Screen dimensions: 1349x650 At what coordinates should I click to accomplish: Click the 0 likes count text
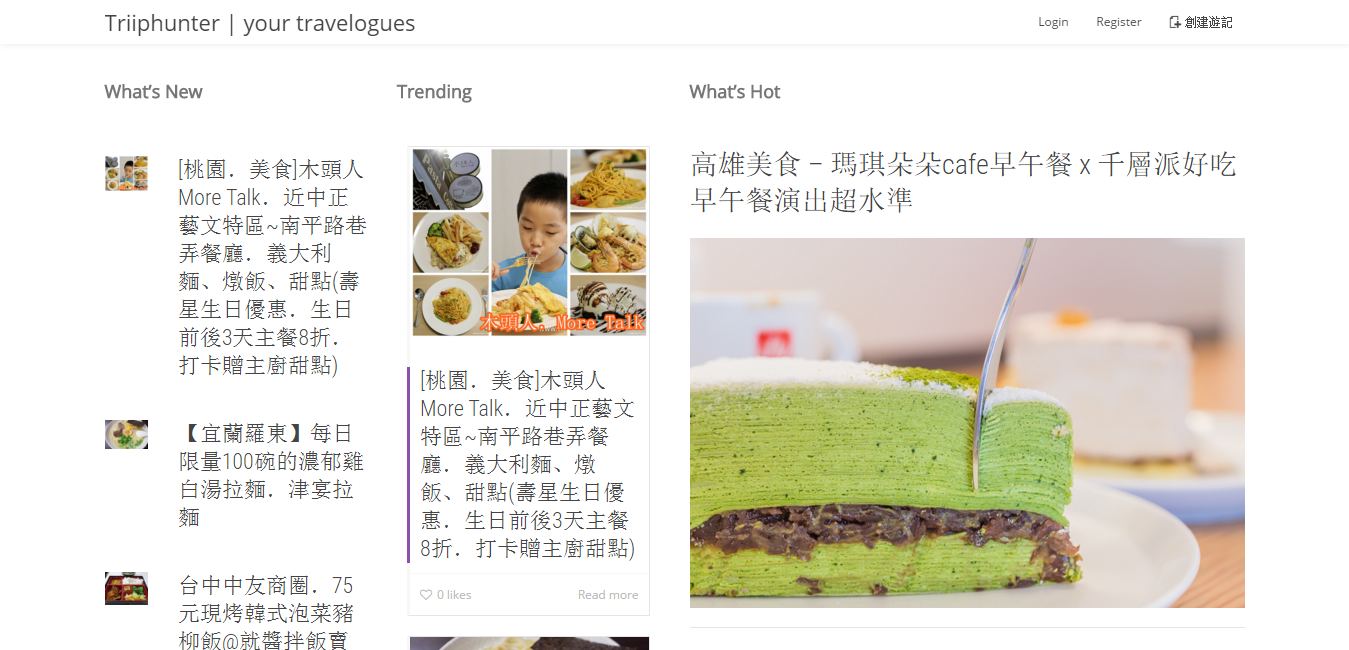pyautogui.click(x=454, y=595)
